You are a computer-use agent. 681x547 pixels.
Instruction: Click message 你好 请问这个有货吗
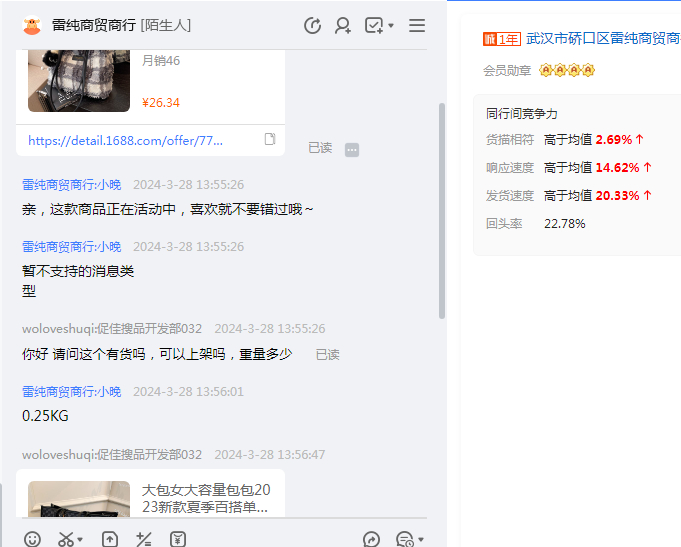point(157,354)
